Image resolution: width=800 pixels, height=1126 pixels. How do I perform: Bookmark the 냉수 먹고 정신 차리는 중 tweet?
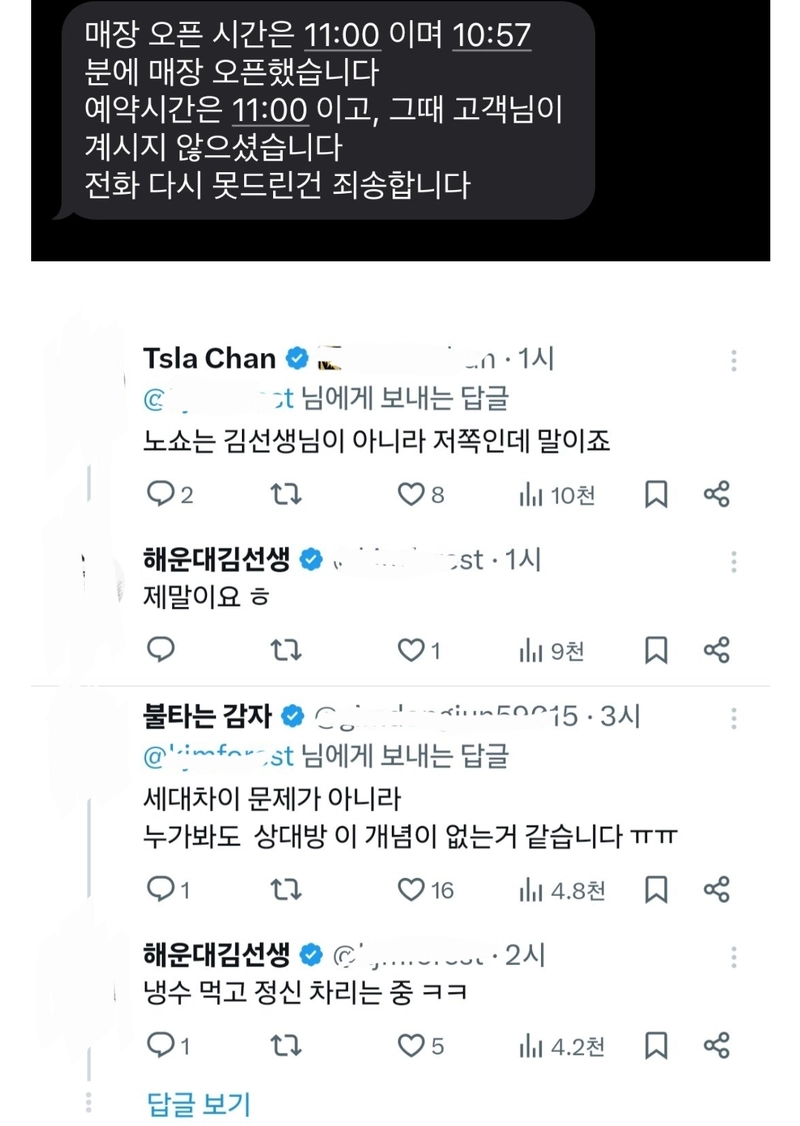coord(656,1046)
